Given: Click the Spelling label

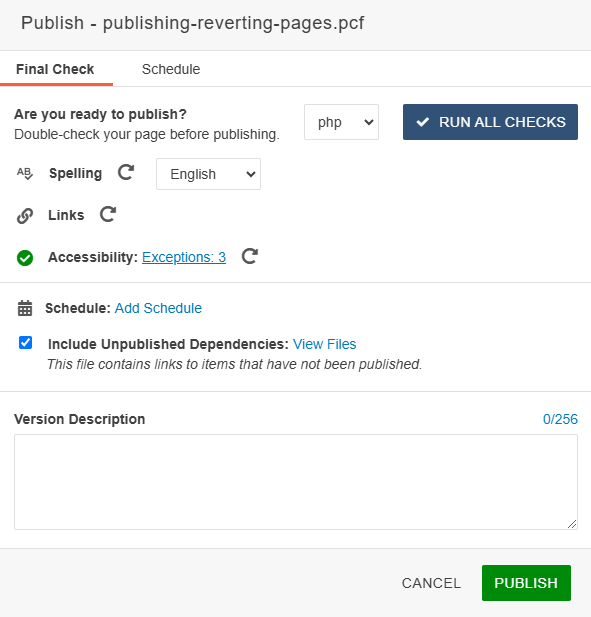Looking at the screenshot, I should click(x=76, y=173).
